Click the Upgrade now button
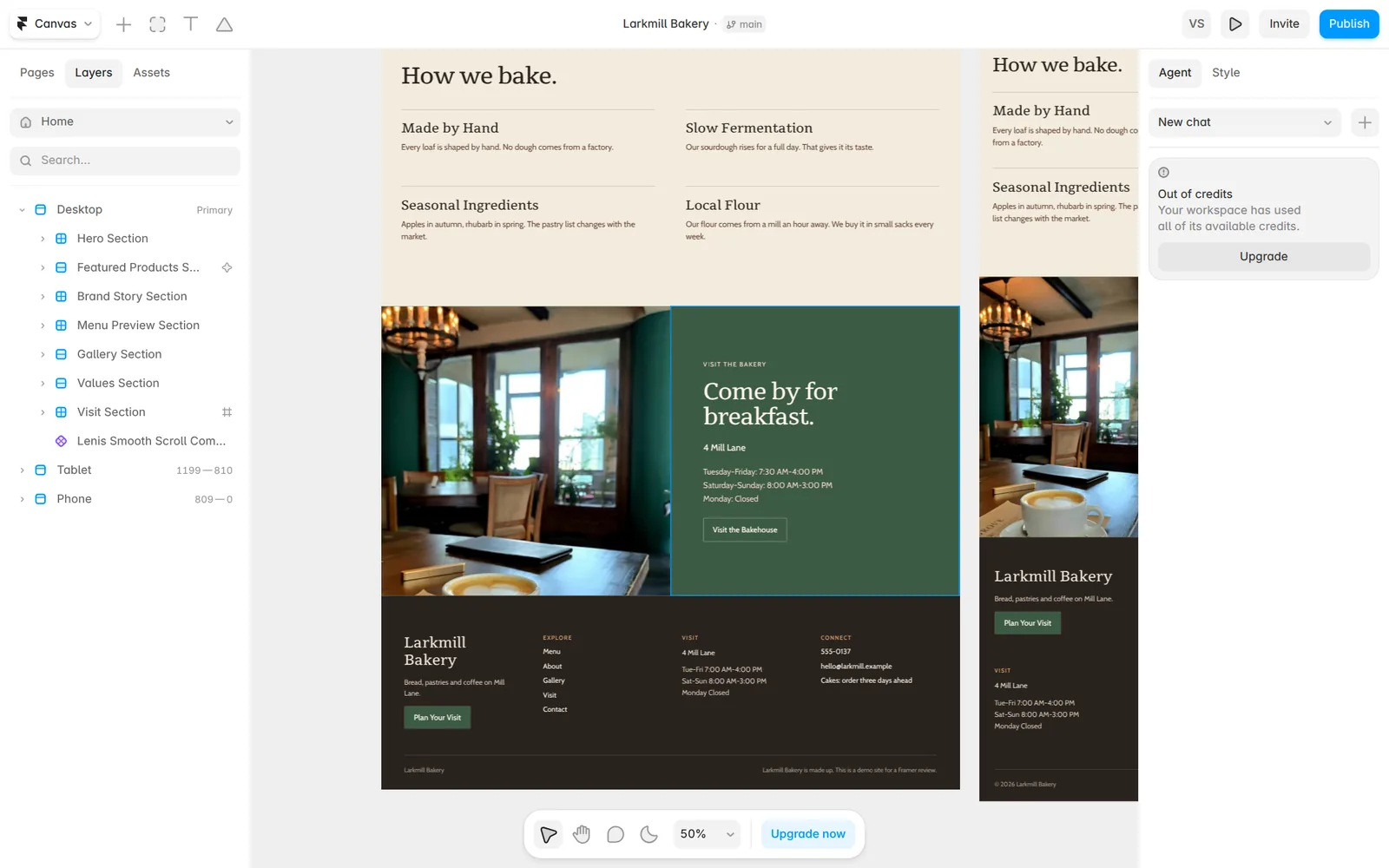Screen dimensions: 1389x868 tap(807, 835)
